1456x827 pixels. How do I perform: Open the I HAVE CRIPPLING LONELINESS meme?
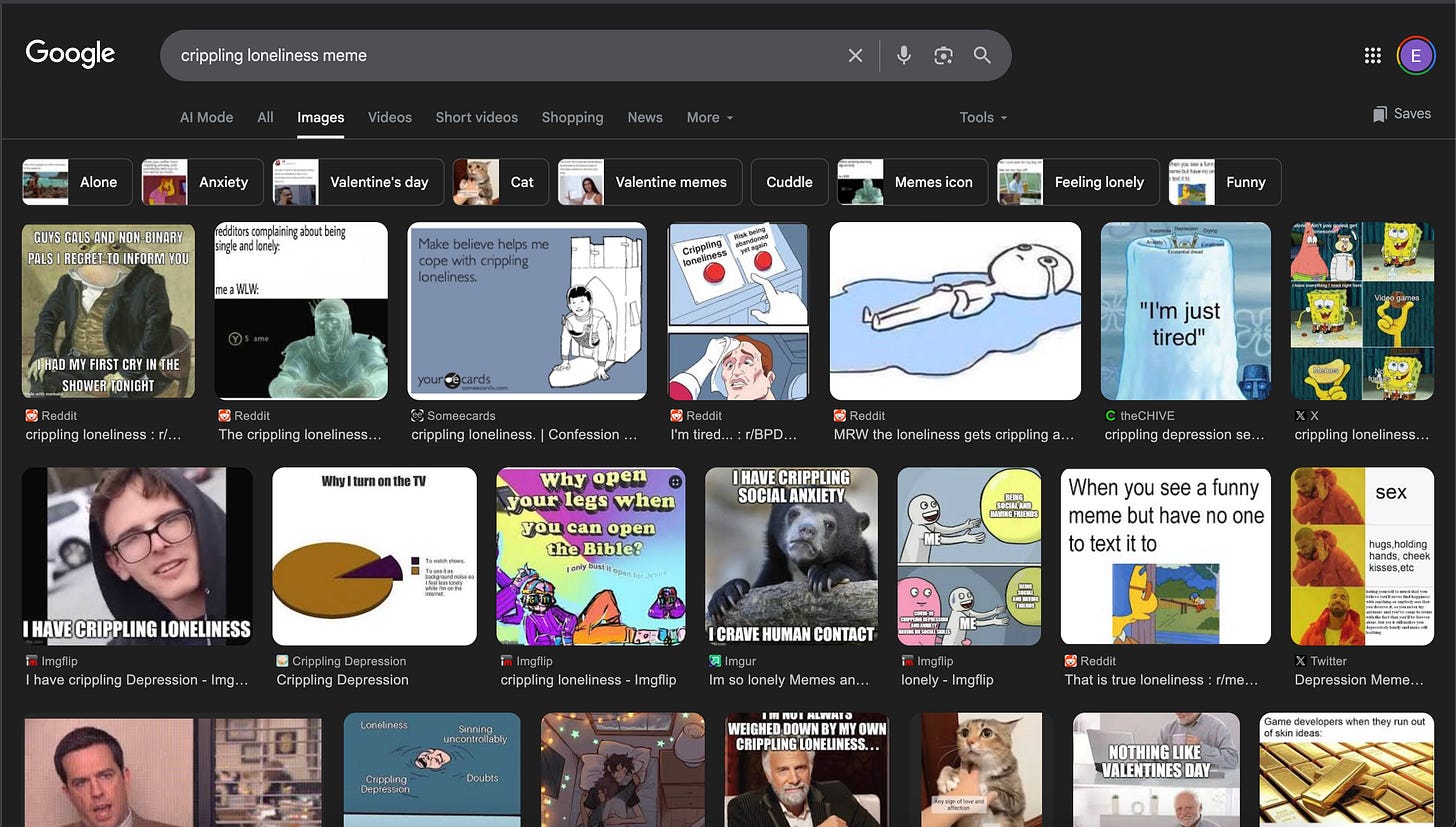click(x=137, y=556)
